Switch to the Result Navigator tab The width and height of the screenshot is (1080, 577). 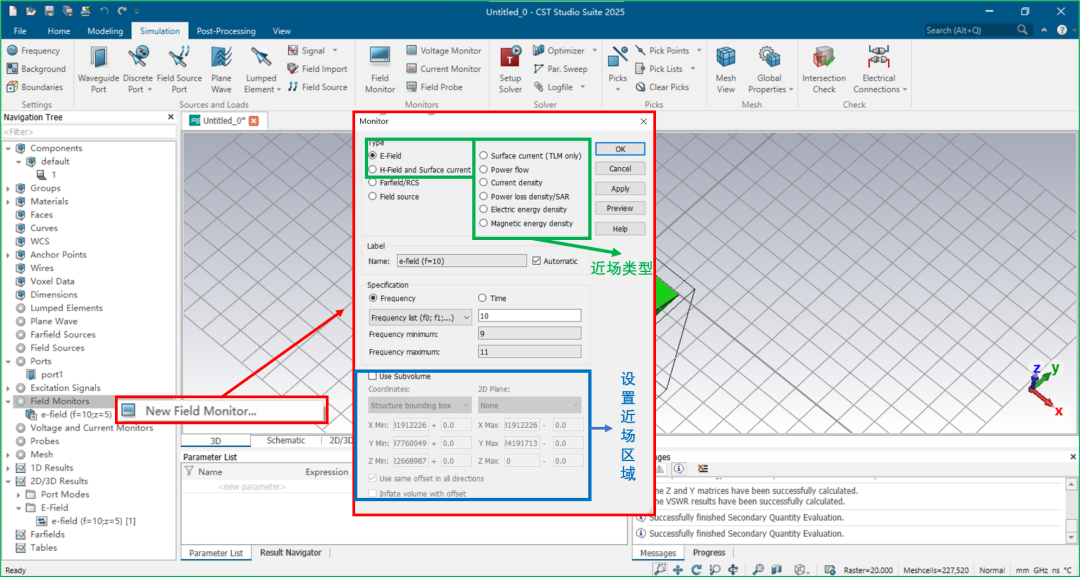pos(291,553)
